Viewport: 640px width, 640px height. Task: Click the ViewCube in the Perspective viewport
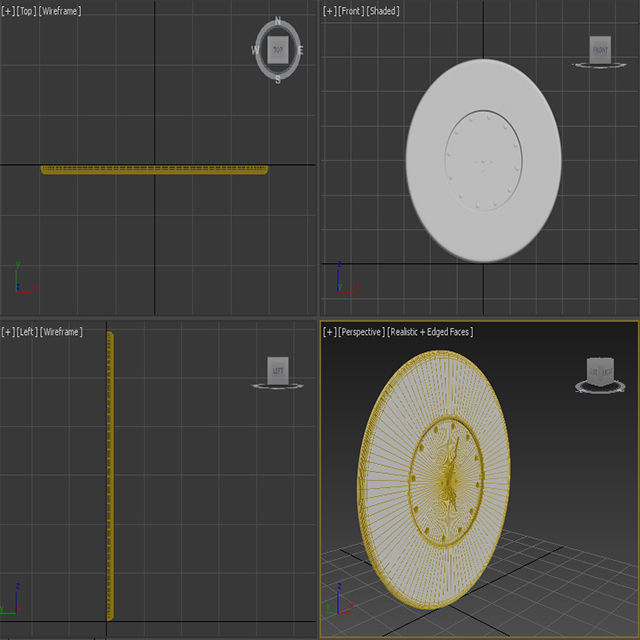pos(600,372)
